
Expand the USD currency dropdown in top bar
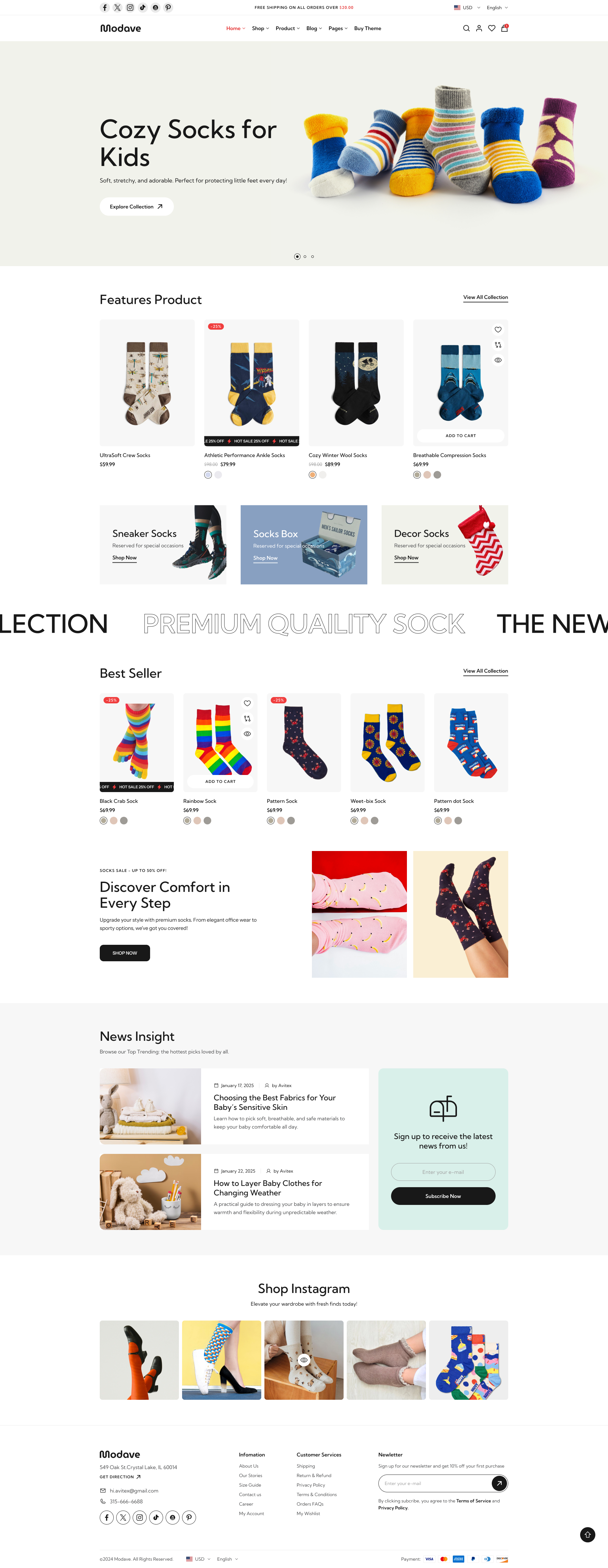click(x=467, y=8)
